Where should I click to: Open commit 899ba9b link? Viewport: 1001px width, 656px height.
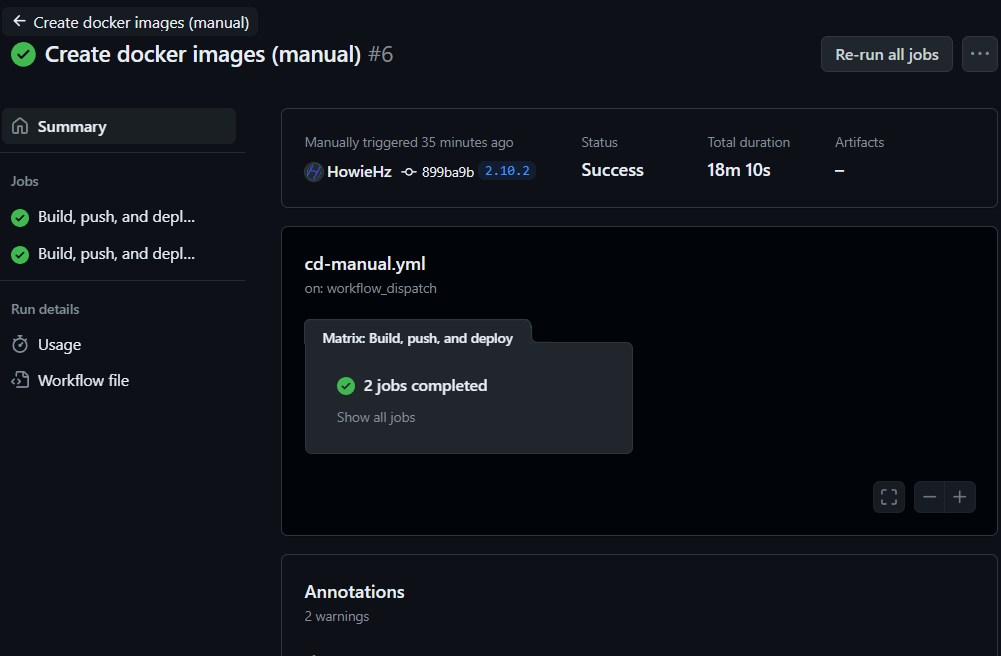pos(448,172)
